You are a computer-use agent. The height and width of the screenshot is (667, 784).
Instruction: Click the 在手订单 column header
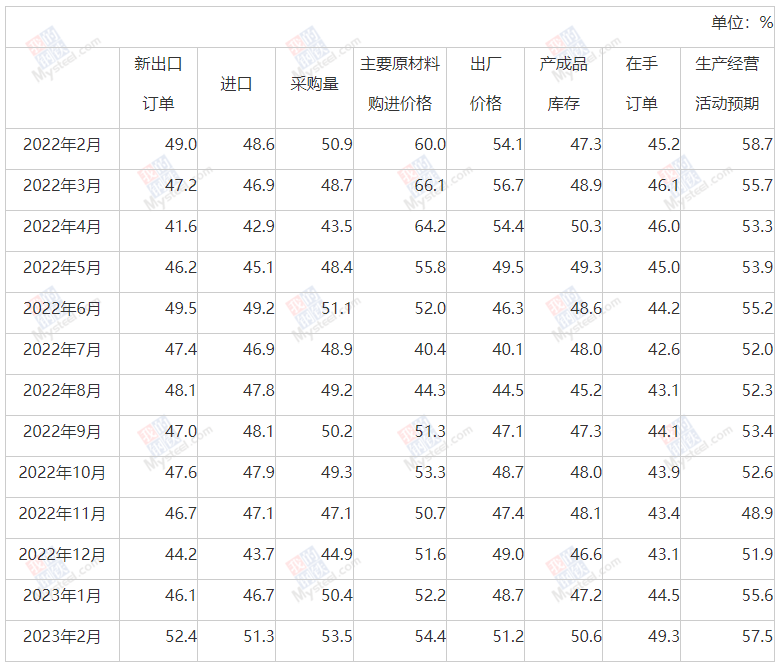tap(641, 84)
